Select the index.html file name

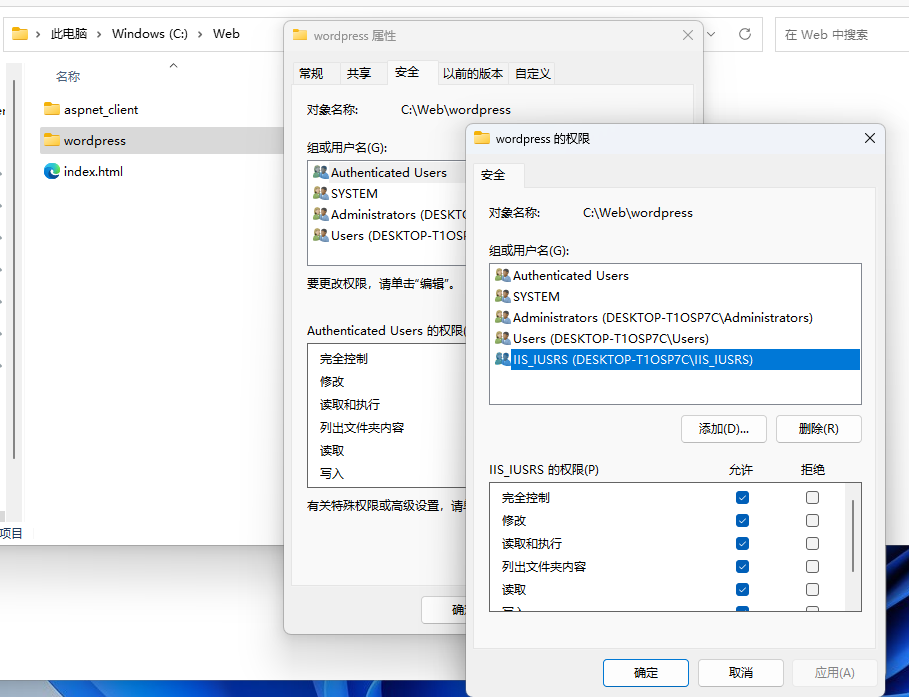[x=93, y=172]
